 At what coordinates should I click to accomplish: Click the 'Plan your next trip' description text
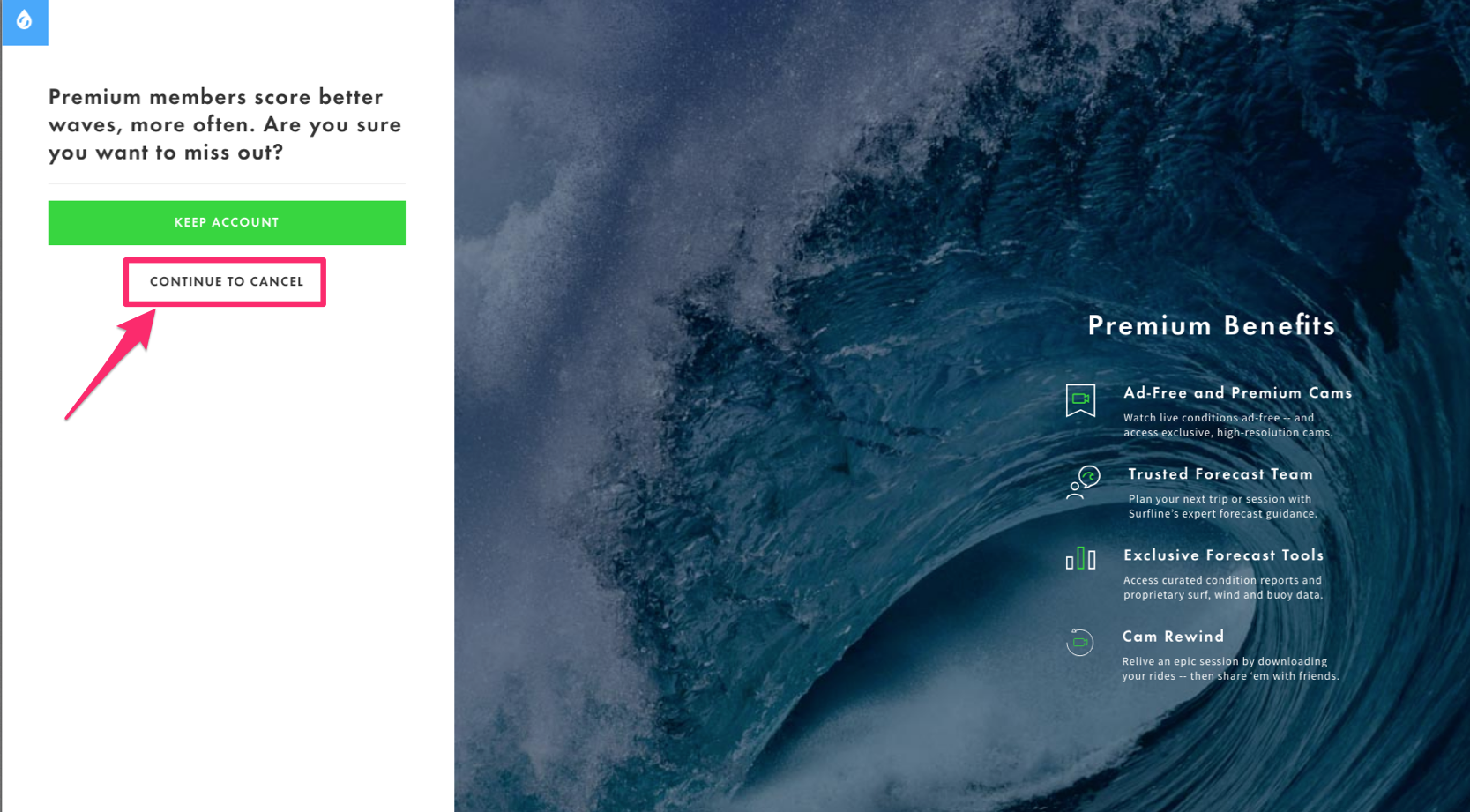click(x=1222, y=506)
